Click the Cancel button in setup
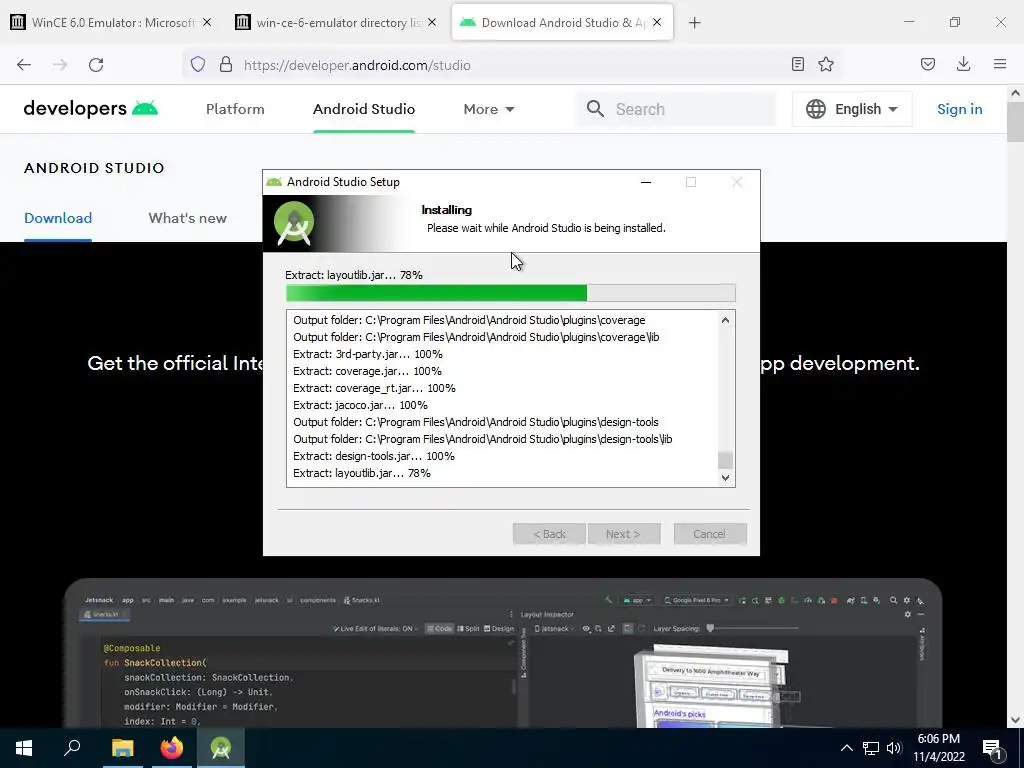Viewport: 1024px width, 768px height. point(710,534)
